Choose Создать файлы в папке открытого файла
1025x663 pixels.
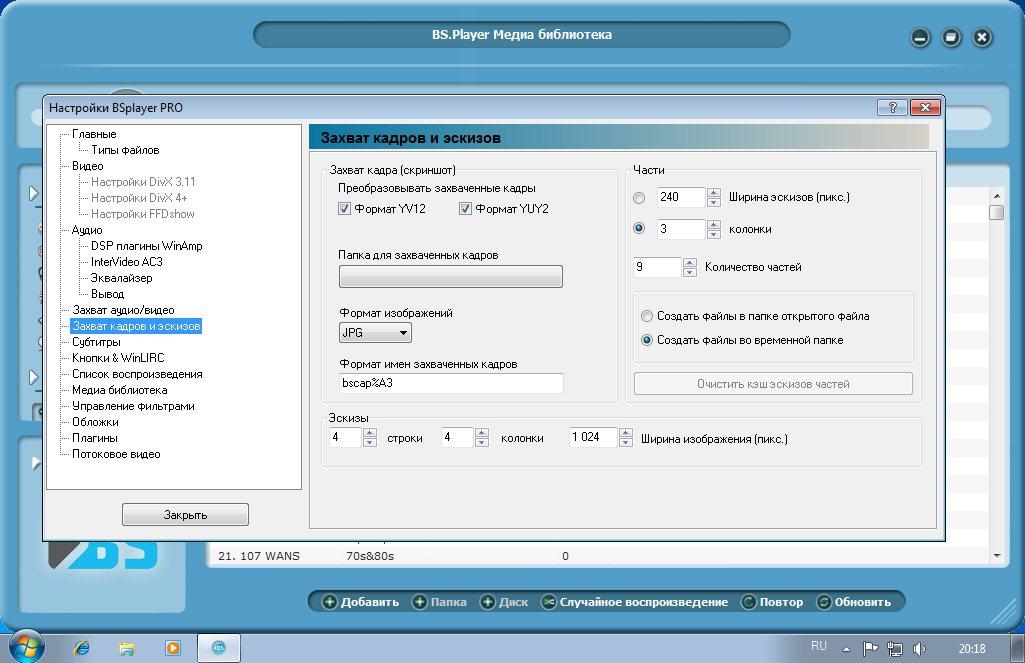pos(647,316)
